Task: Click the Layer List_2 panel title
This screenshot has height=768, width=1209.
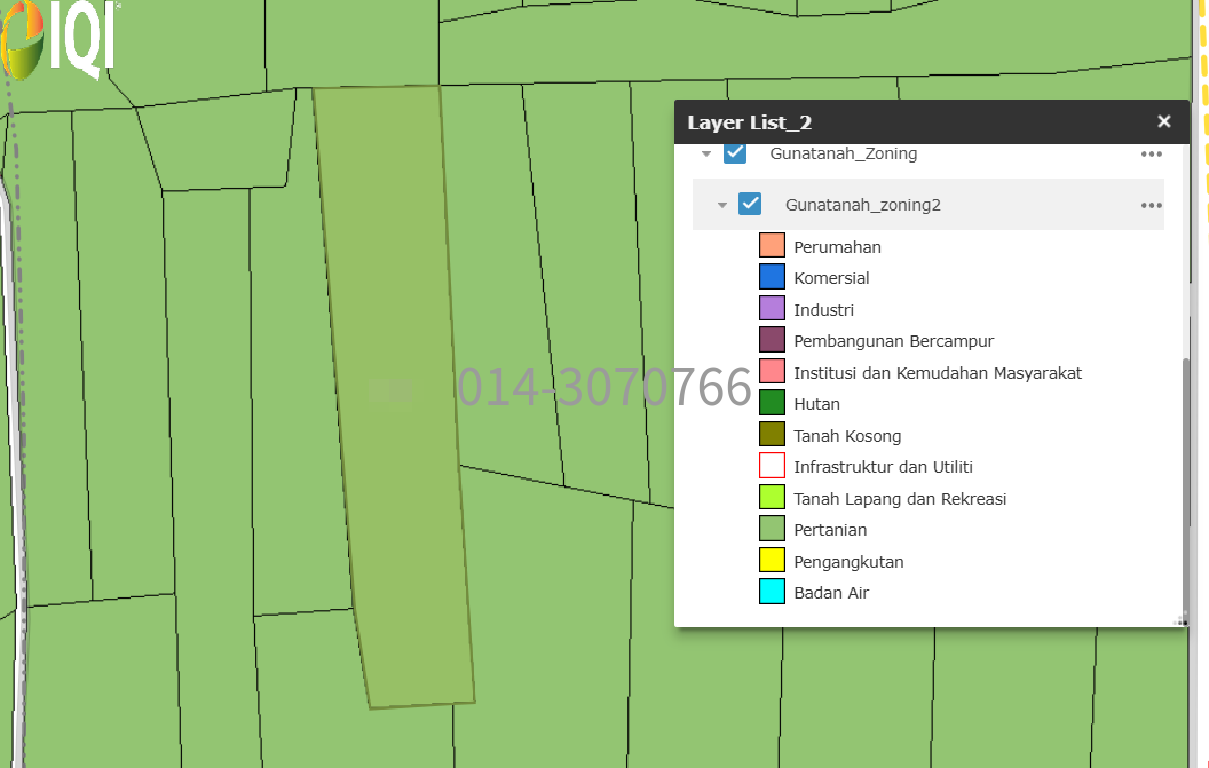Action: pyautogui.click(x=749, y=123)
